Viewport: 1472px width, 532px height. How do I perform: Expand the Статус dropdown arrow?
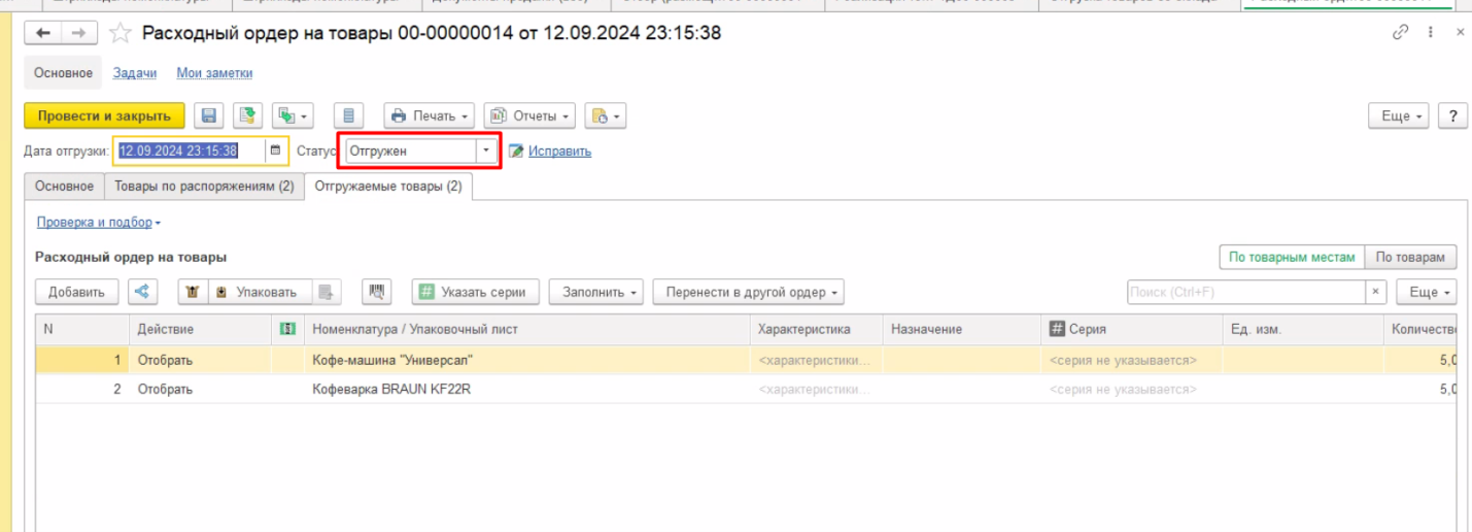(x=486, y=151)
